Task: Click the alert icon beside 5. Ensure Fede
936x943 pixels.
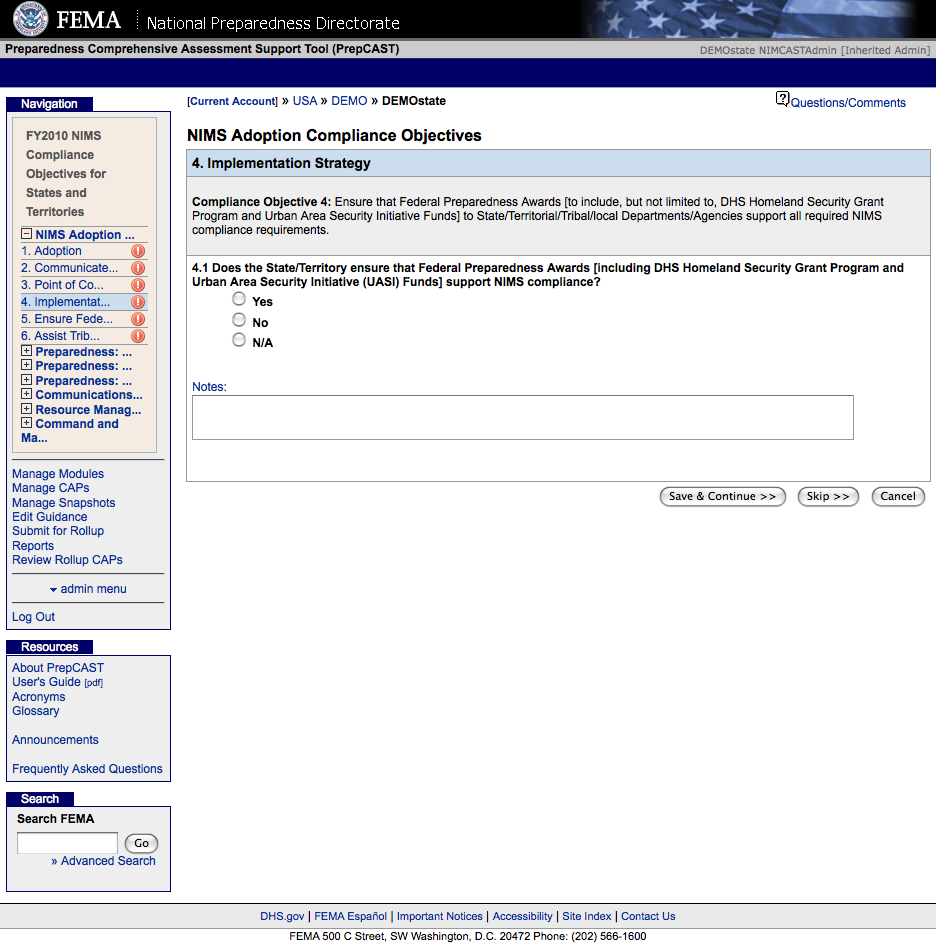Action: pyautogui.click(x=138, y=319)
